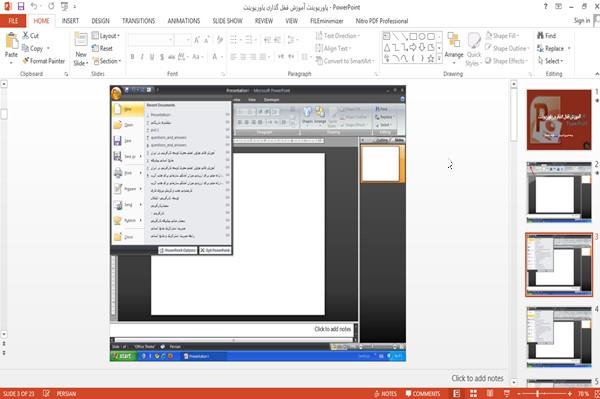This screenshot has height=399, width=600.
Task: Switch to the TRANSITIONS ribbon tab
Action: [139, 21]
